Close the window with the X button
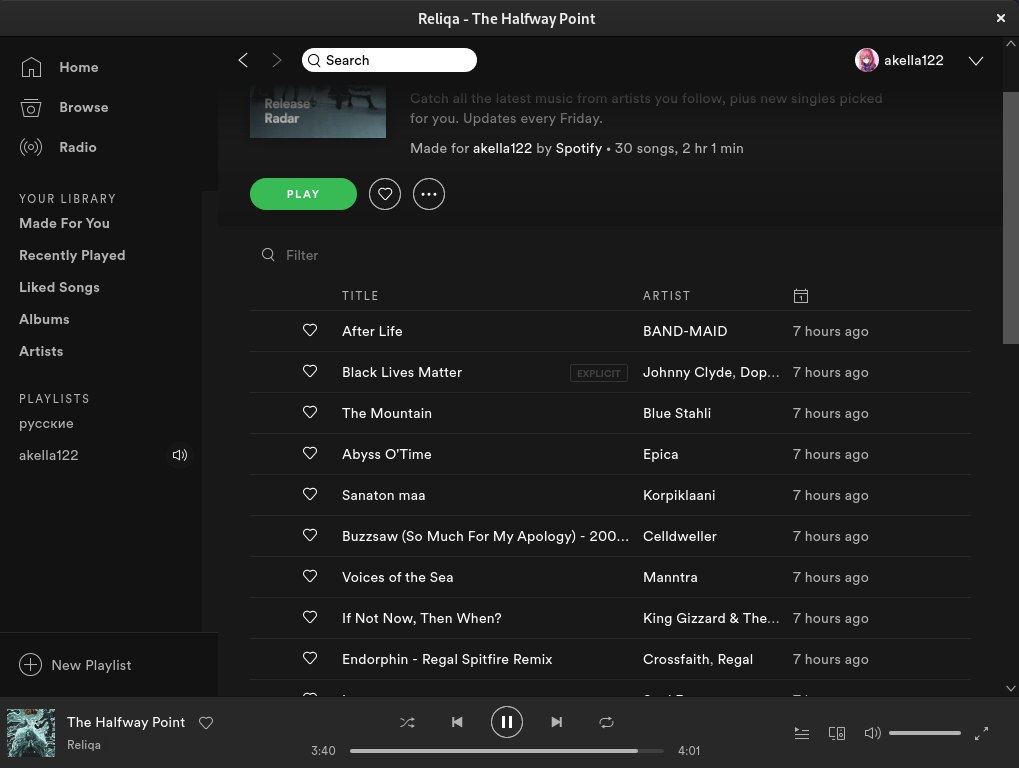This screenshot has width=1019, height=768. pos(1001,18)
